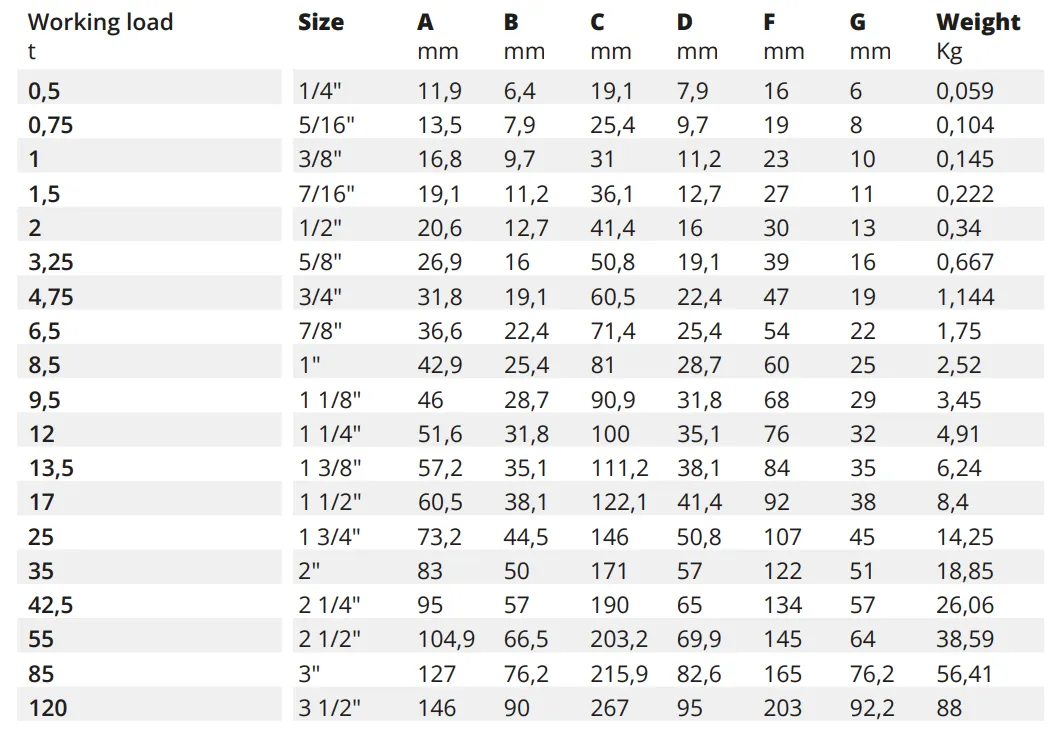Click the Working load column header
Image resolution: width=1050 pixels, height=730 pixels.
pos(100,22)
